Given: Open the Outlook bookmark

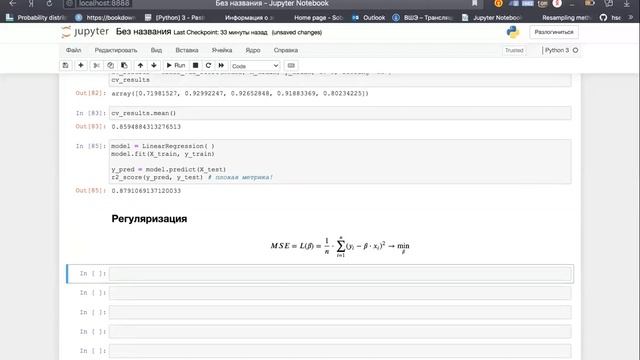Looking at the screenshot, I should pyautogui.click(x=369, y=18).
